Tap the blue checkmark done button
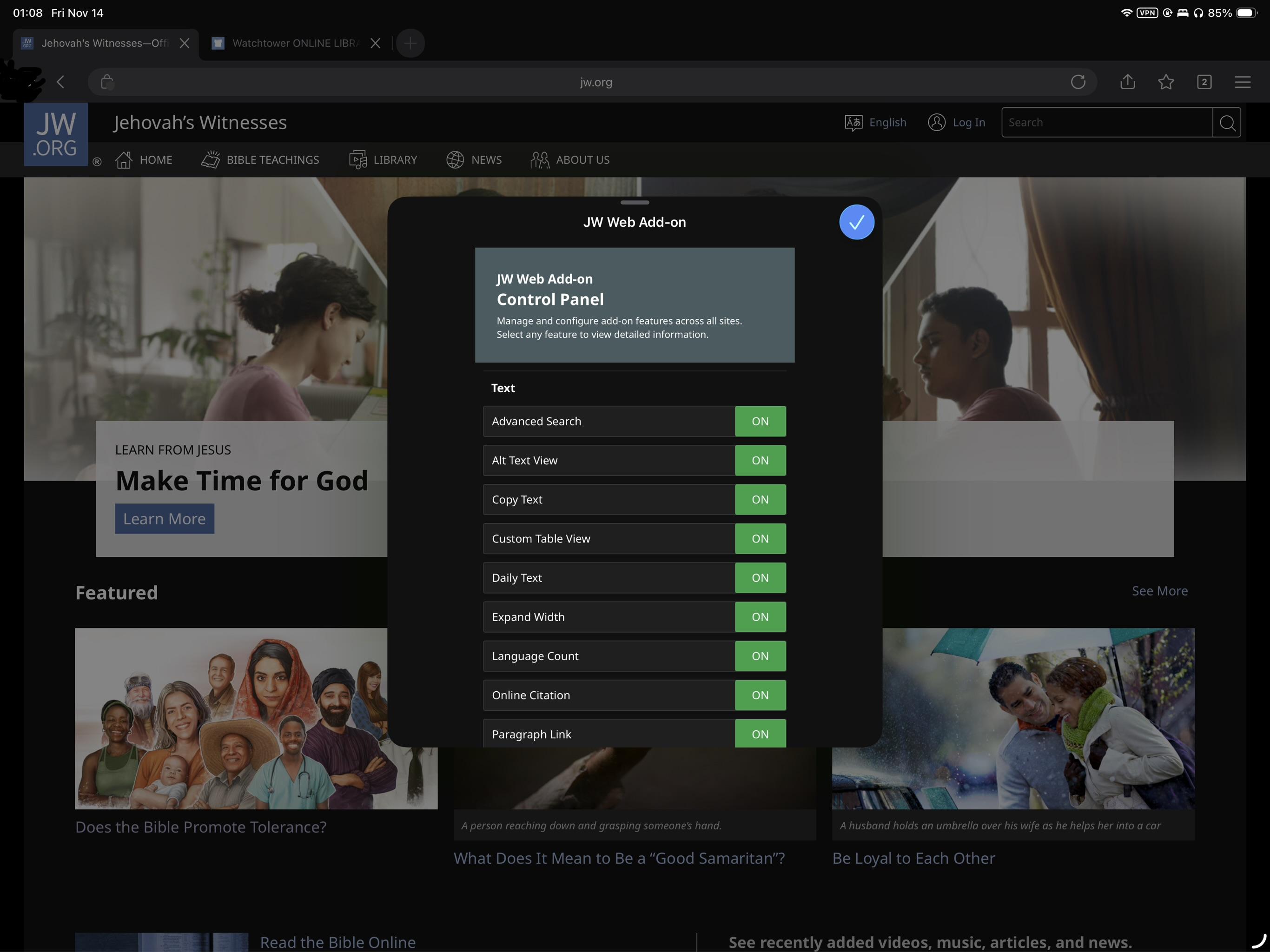This screenshot has height=952, width=1270. pos(856,222)
